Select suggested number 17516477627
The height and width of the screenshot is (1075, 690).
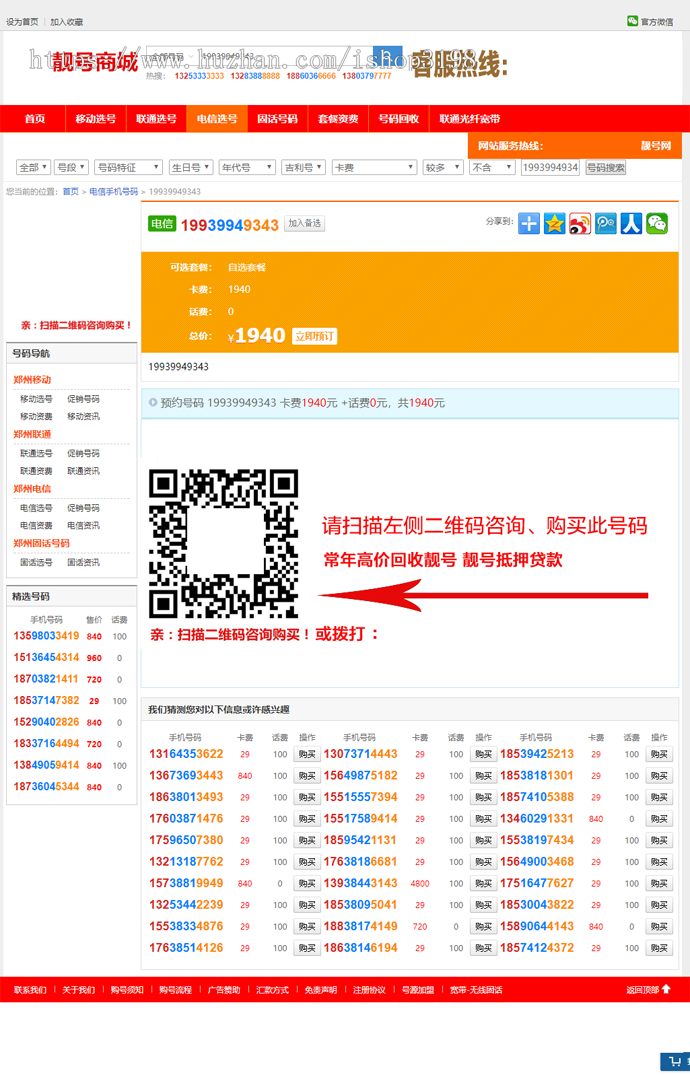click(537, 883)
